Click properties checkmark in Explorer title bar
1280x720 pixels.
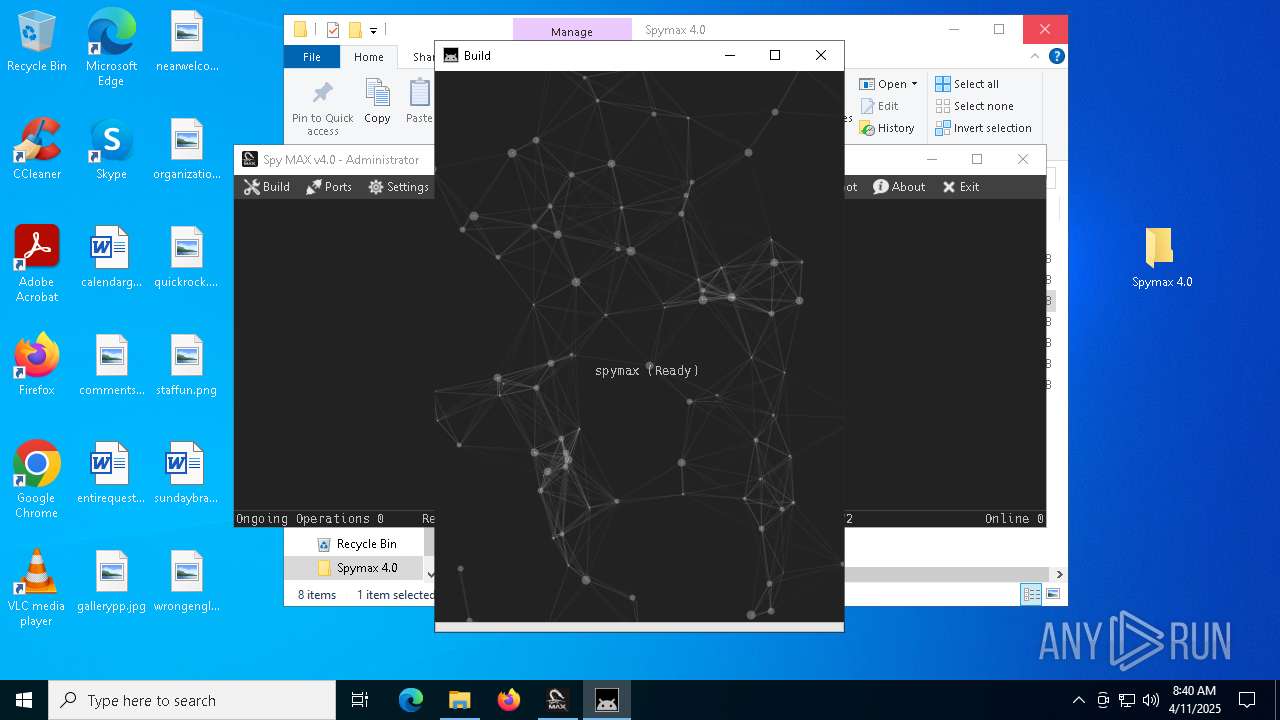tap(333, 30)
